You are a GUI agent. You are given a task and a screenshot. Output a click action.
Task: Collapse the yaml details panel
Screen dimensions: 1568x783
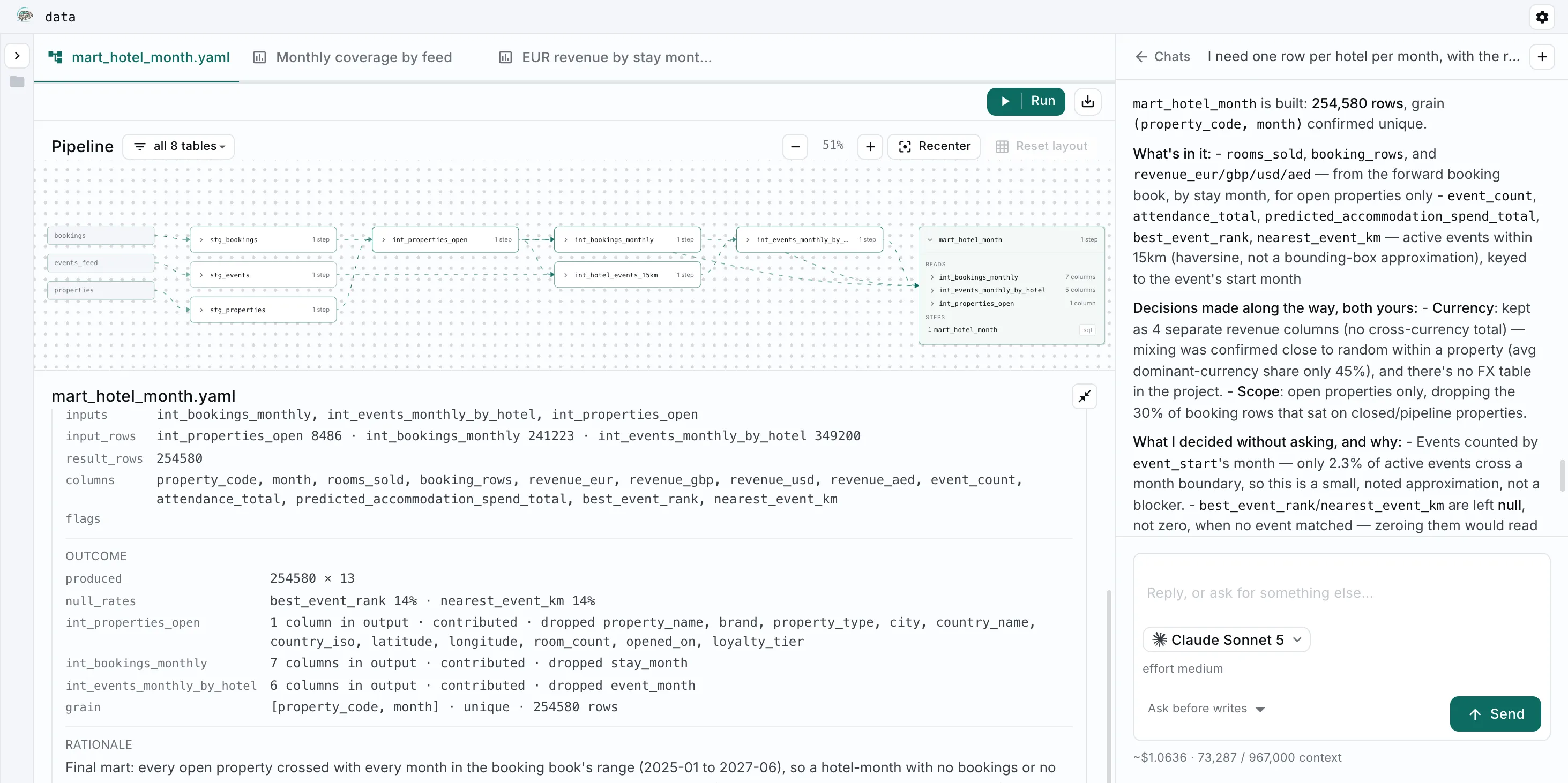click(1084, 397)
